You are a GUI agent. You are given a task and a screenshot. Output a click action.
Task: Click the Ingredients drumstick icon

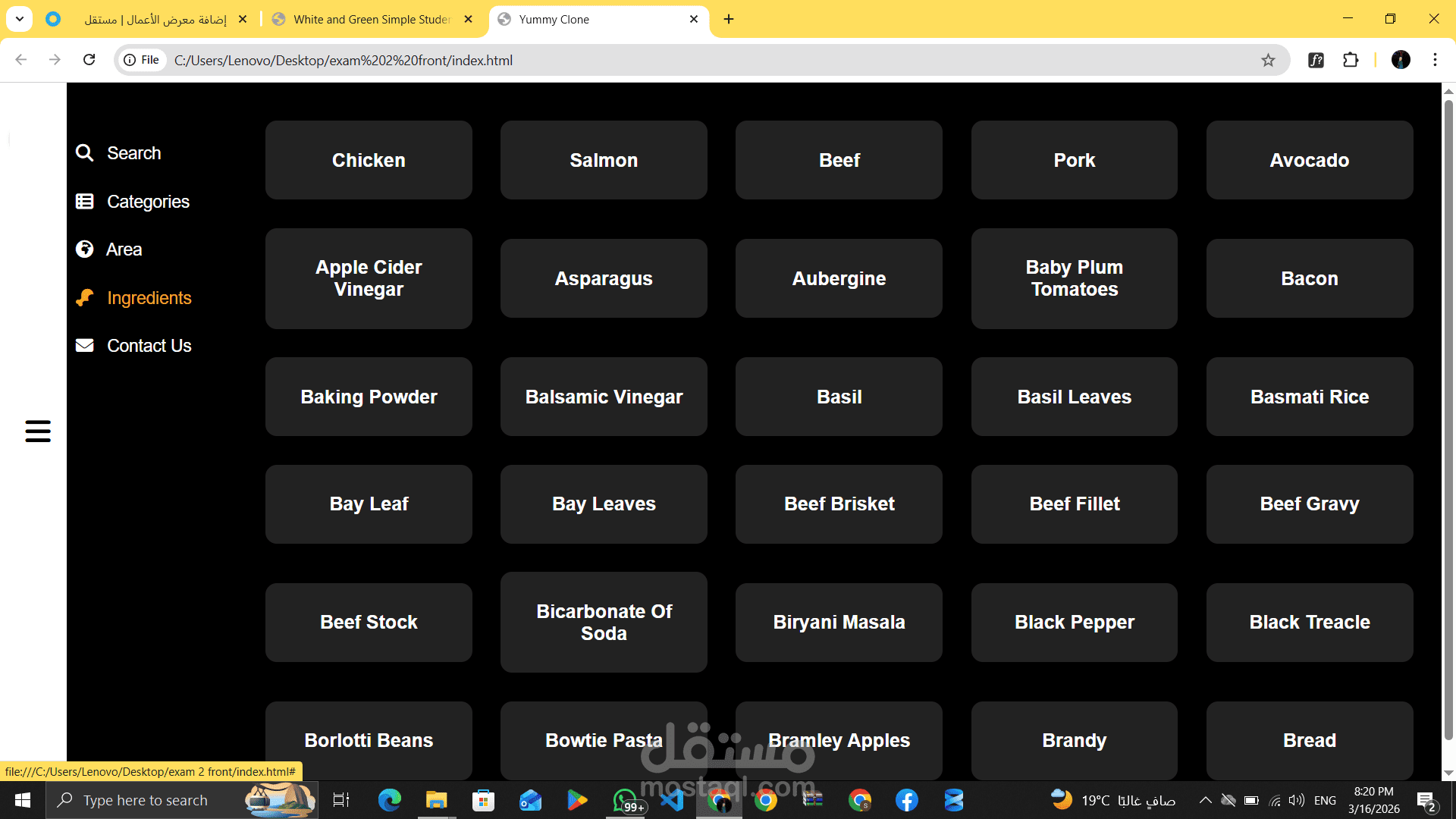[x=85, y=298]
